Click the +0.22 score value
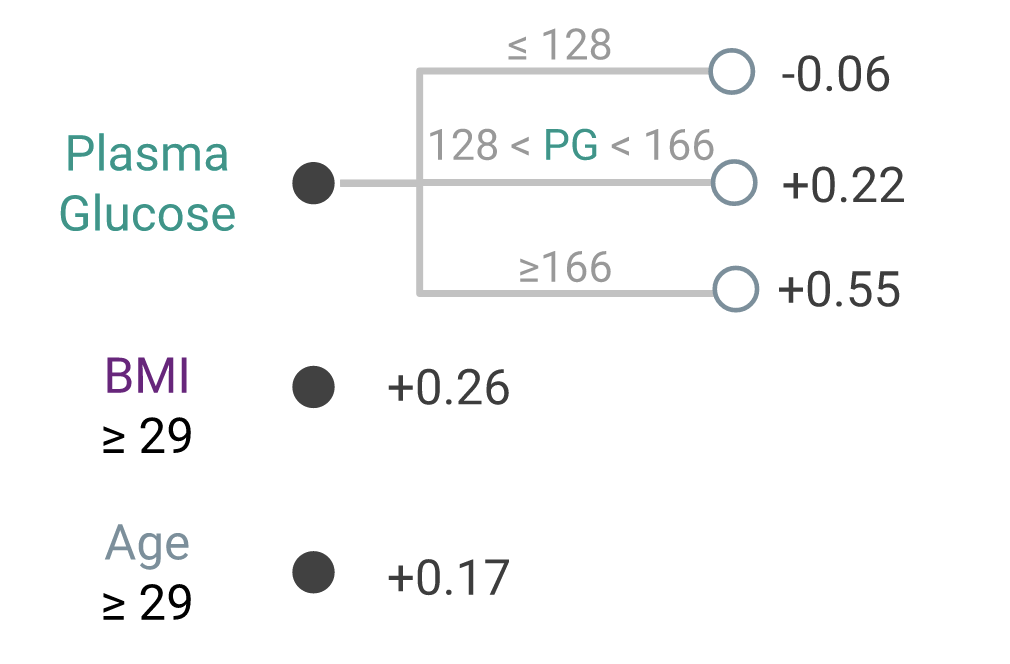Image resolution: width=1010 pixels, height=664 pixels. pos(845,186)
